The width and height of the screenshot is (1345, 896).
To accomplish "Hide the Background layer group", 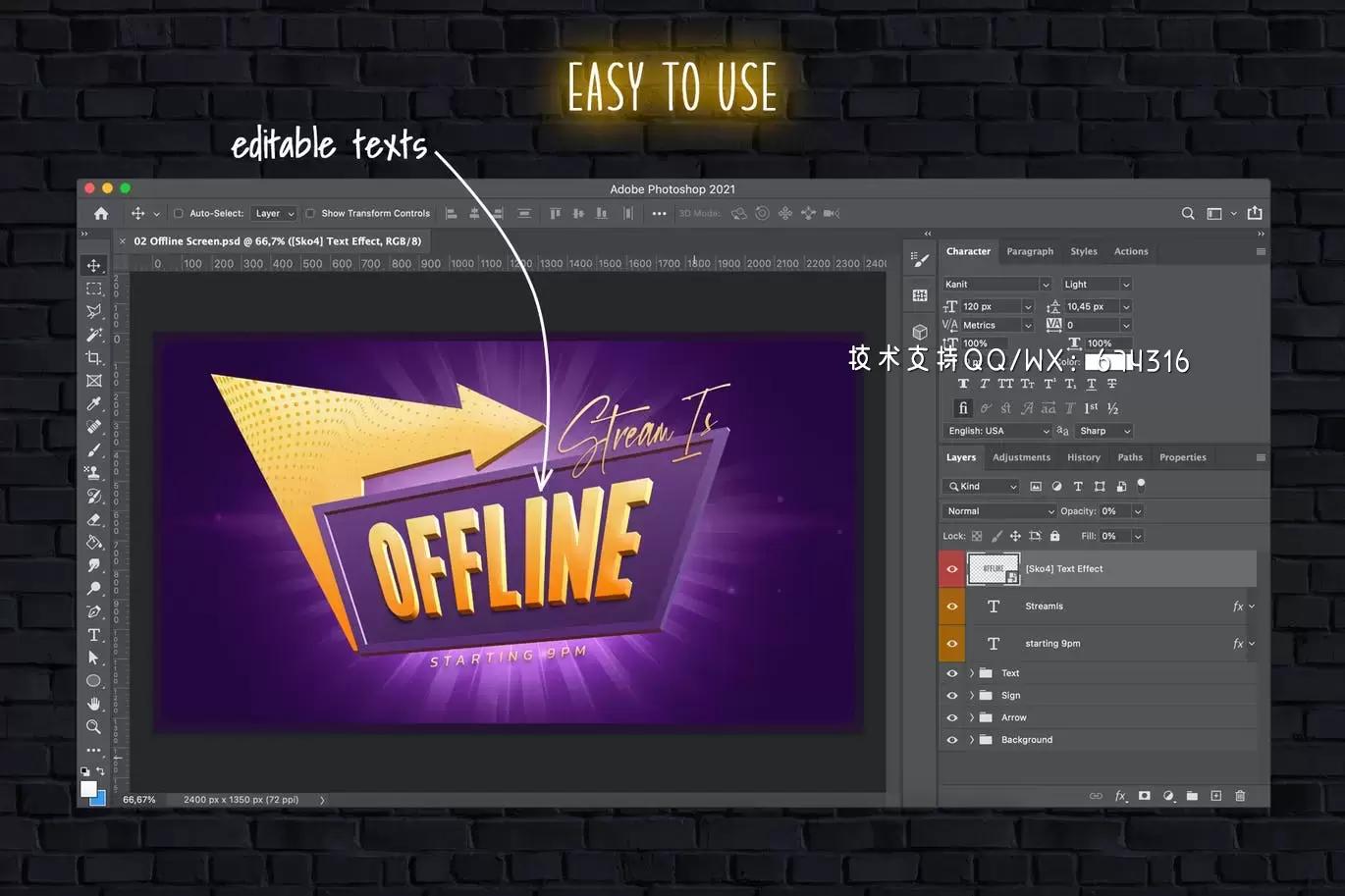I will tap(952, 740).
